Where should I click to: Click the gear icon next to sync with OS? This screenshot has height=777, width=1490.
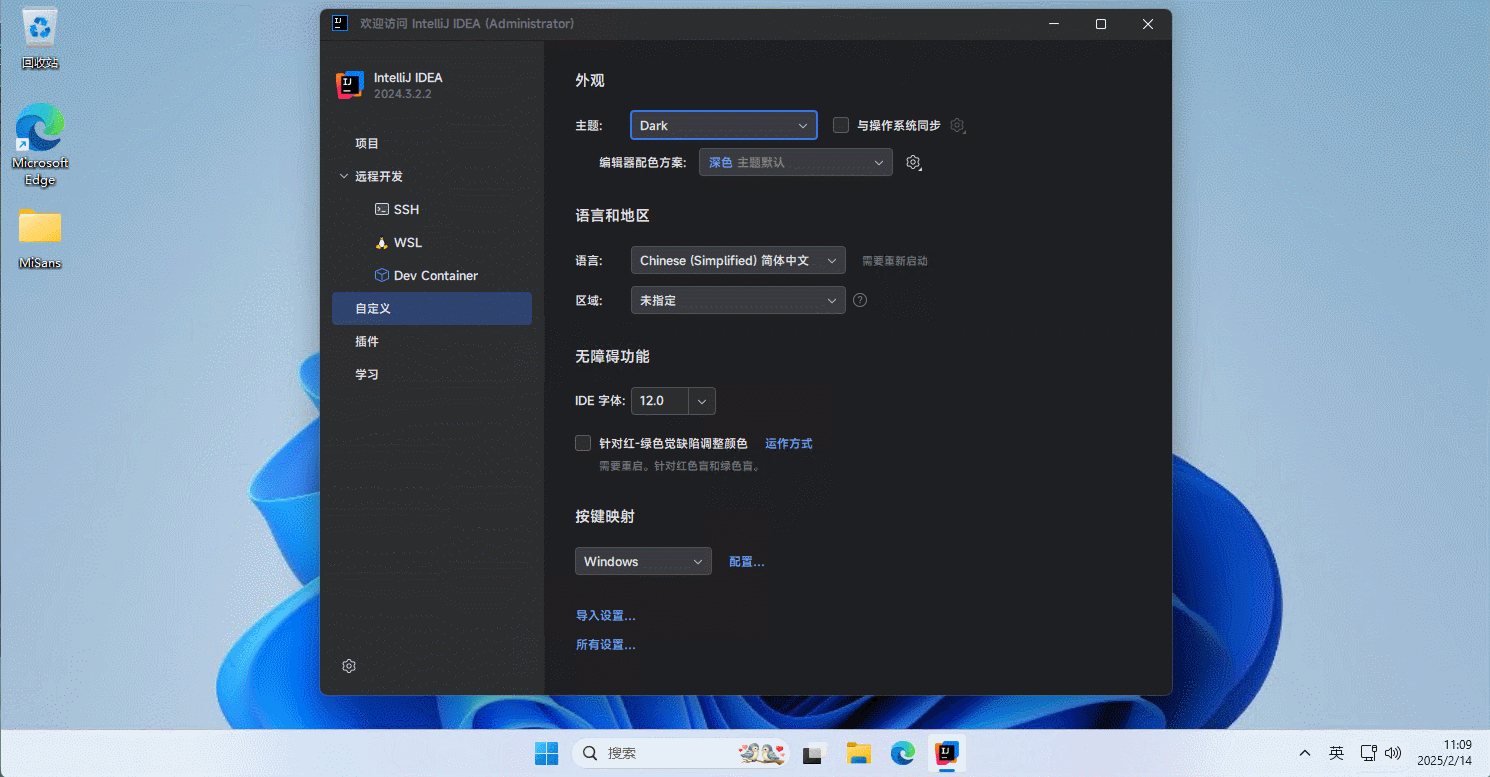tap(957, 125)
